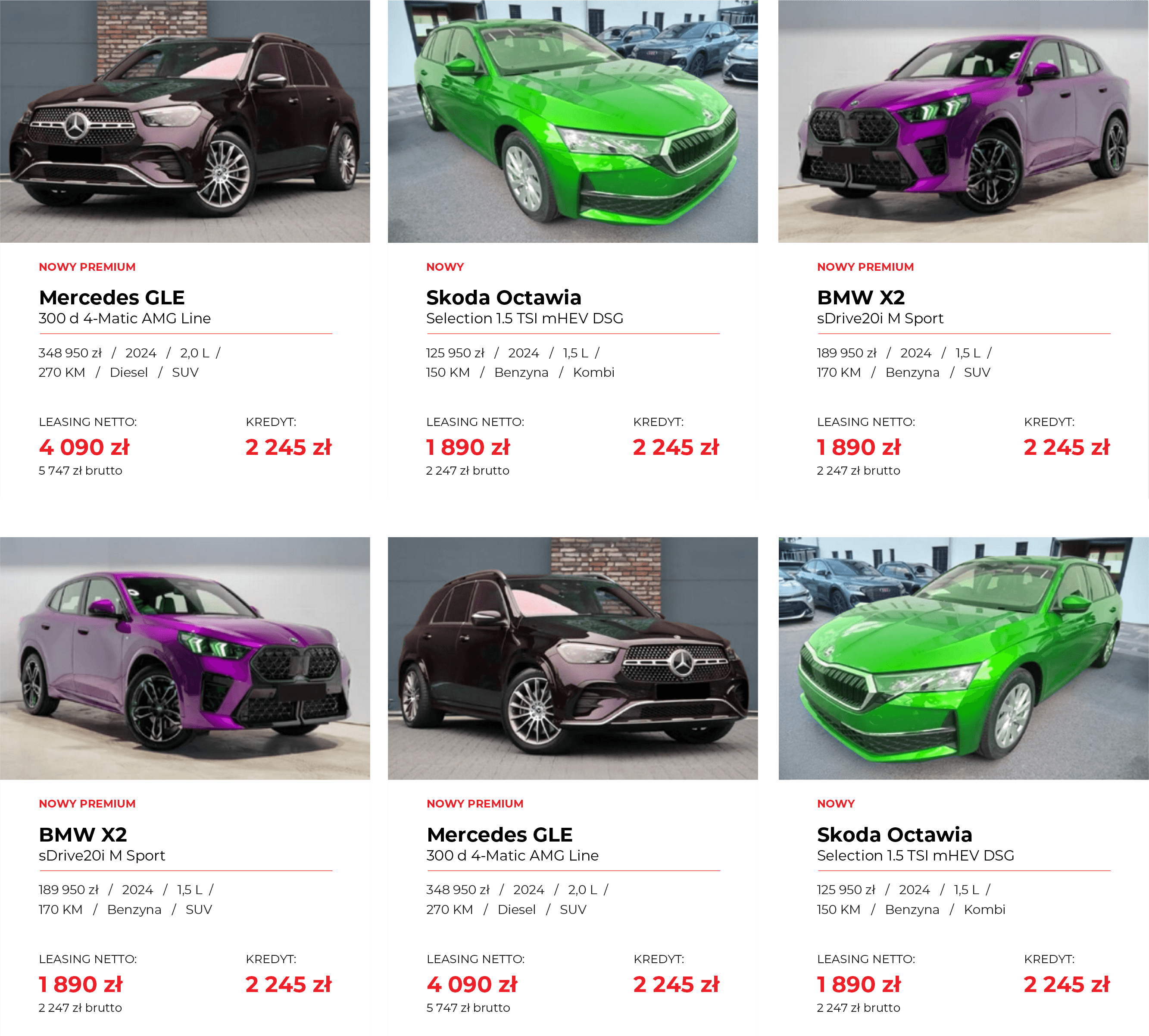Viewport: 1149px width, 1036px height.
Task: Click the bottom-row Skoda Octawia title
Action: point(895,835)
